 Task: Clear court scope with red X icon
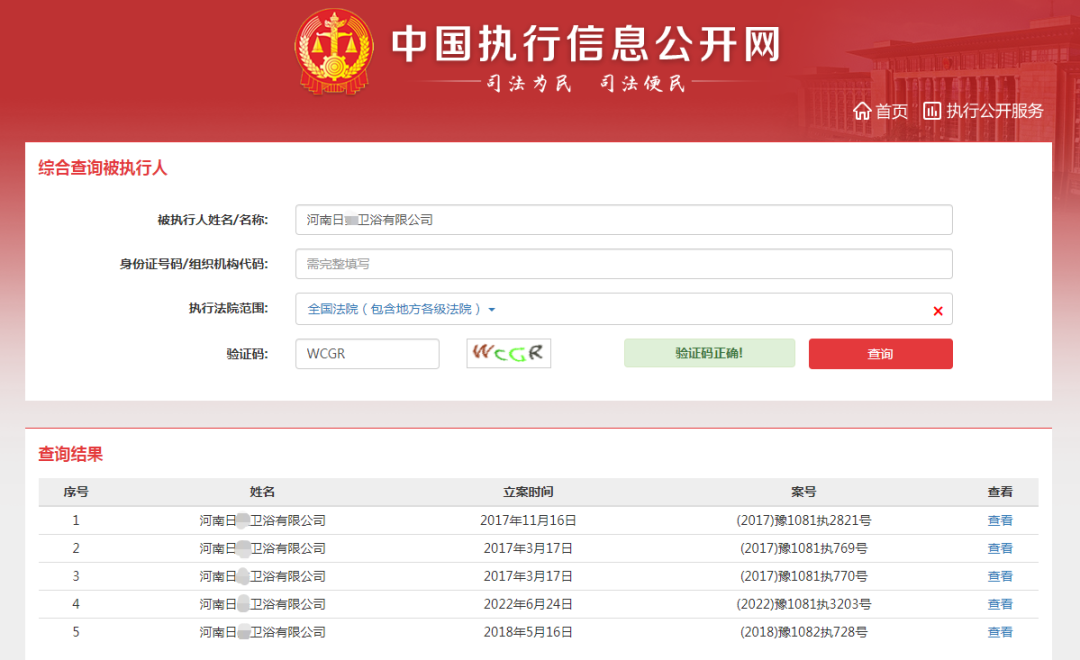click(938, 311)
